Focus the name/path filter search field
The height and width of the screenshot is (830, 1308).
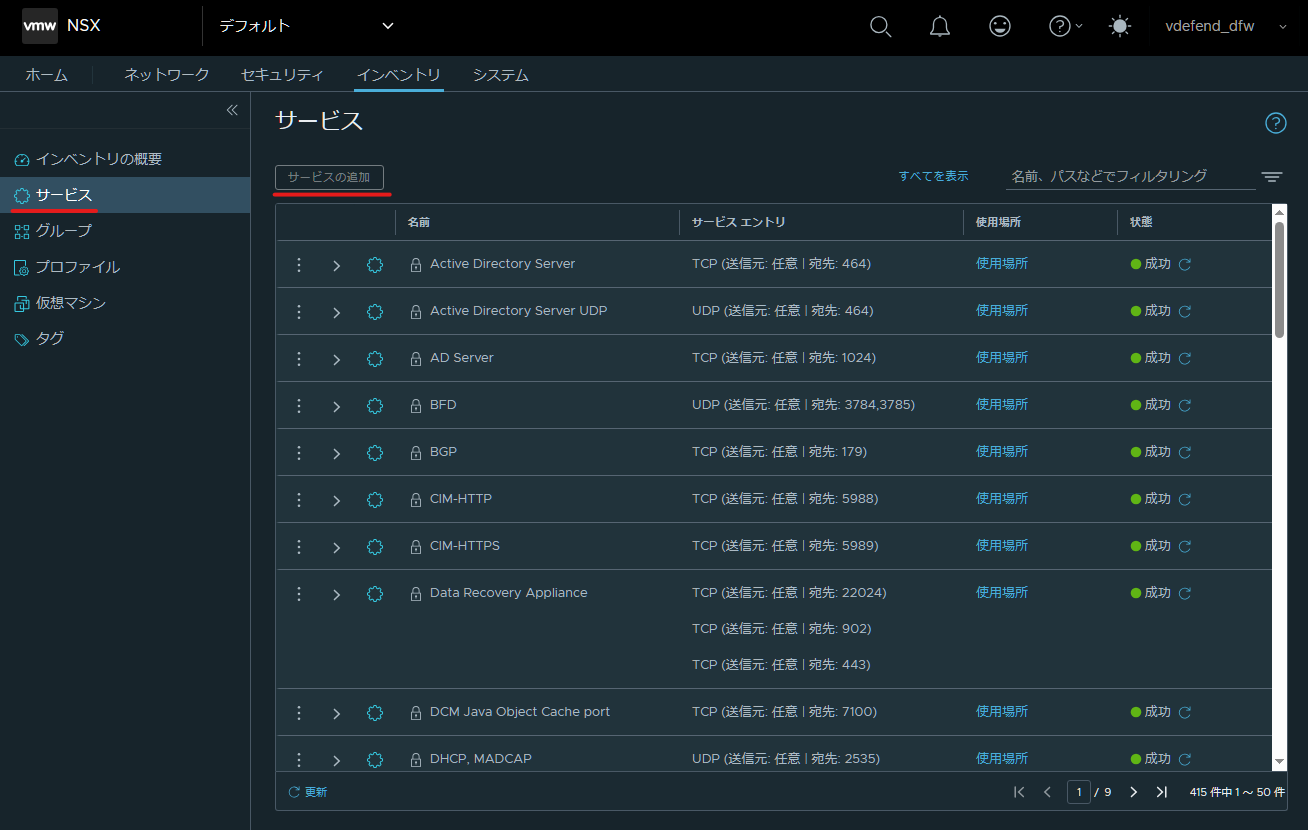click(1130, 176)
